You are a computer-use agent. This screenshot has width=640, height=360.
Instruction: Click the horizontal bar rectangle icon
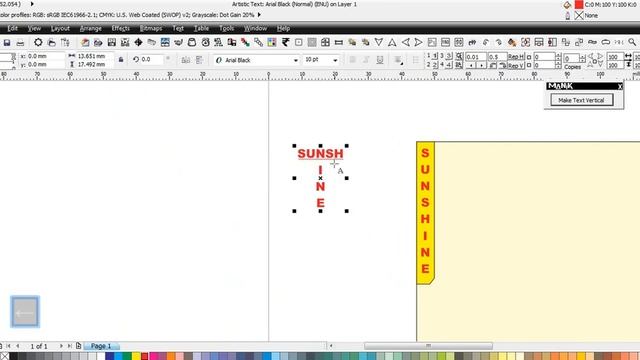click(x=338, y=42)
